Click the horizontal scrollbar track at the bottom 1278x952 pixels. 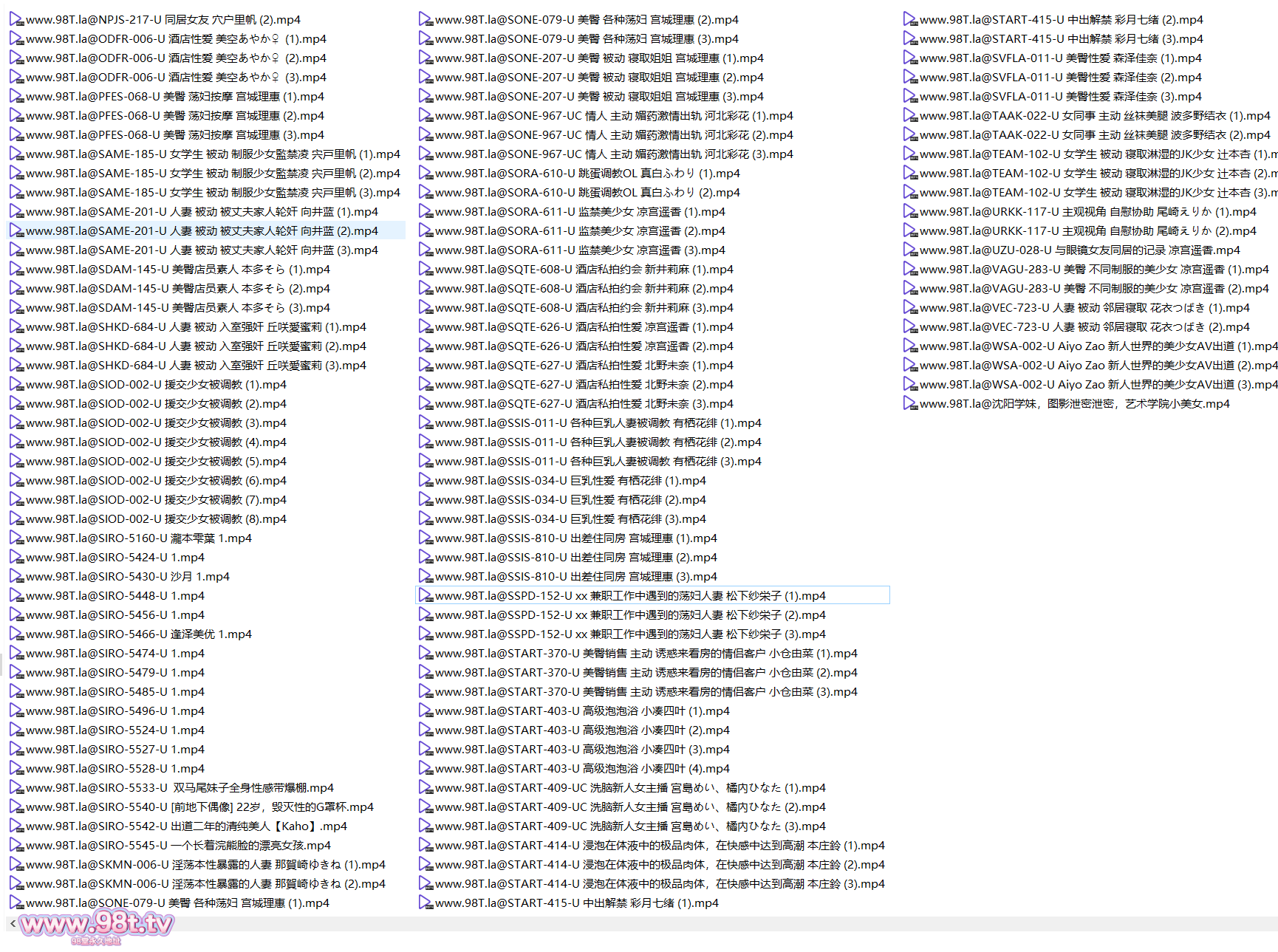(x=665, y=923)
